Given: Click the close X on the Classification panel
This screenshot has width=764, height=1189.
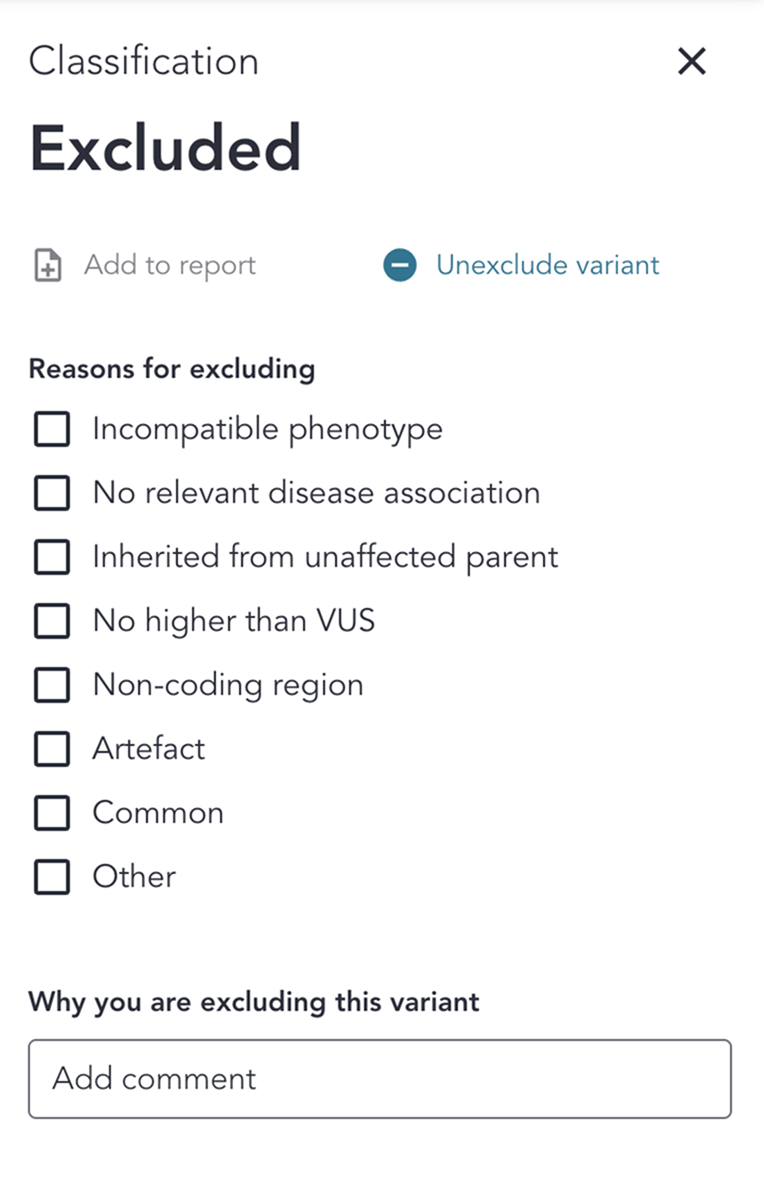Looking at the screenshot, I should pos(691,61).
